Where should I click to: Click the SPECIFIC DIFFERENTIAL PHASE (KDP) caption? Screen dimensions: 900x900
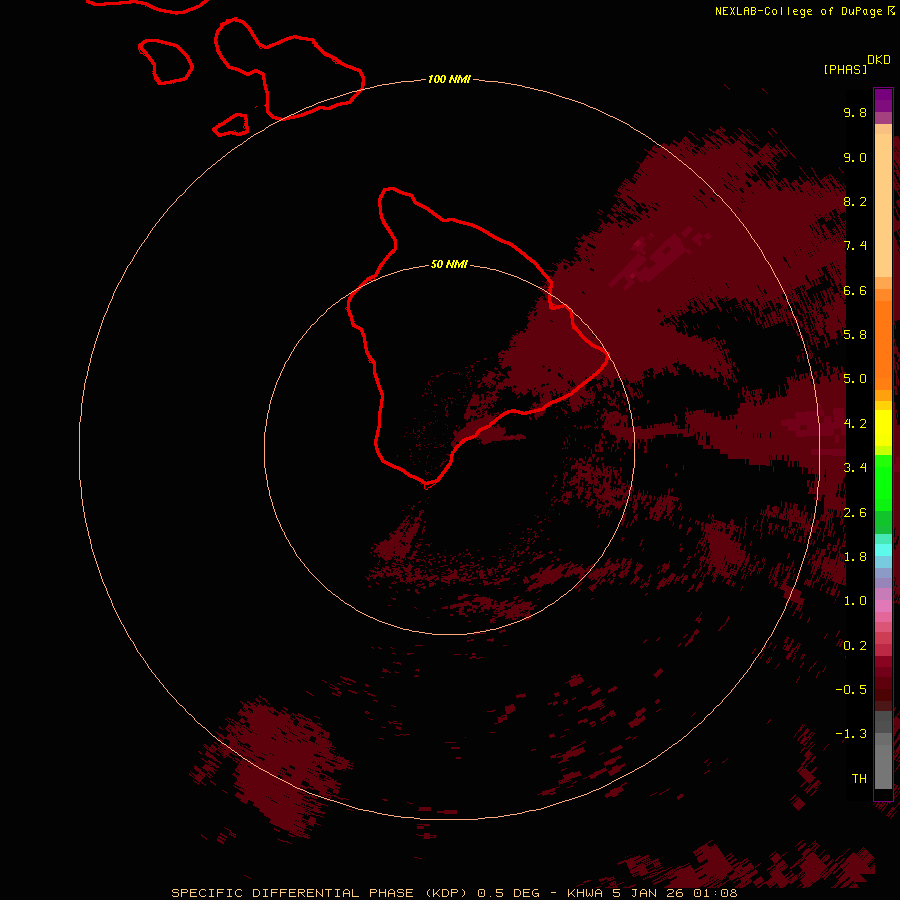pyautogui.click(x=321, y=893)
